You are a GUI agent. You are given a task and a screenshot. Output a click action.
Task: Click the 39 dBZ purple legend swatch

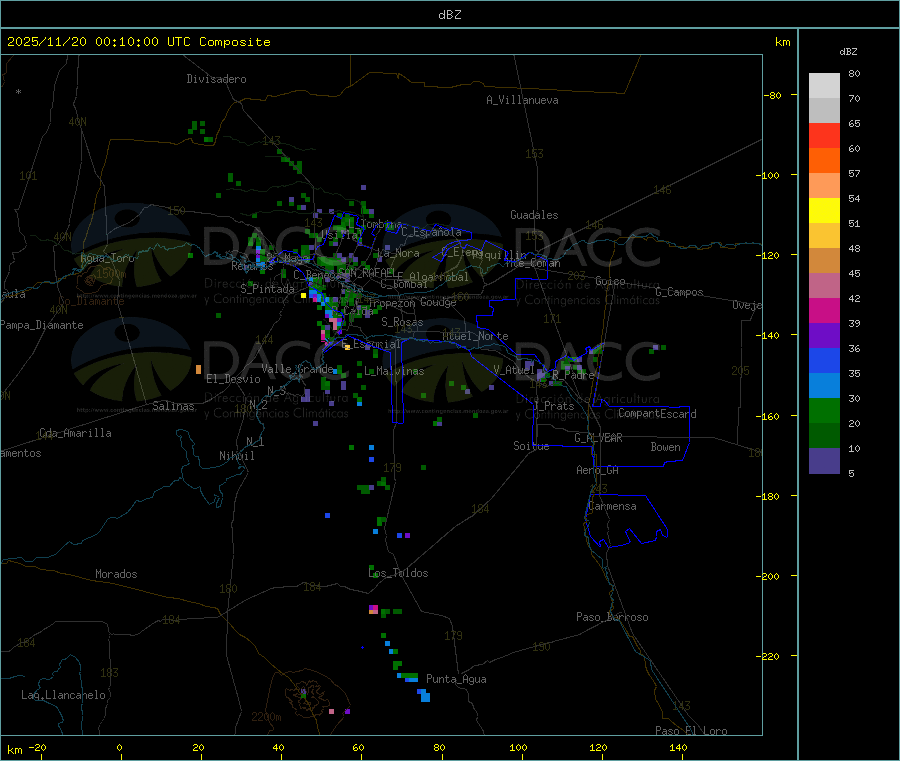click(824, 336)
